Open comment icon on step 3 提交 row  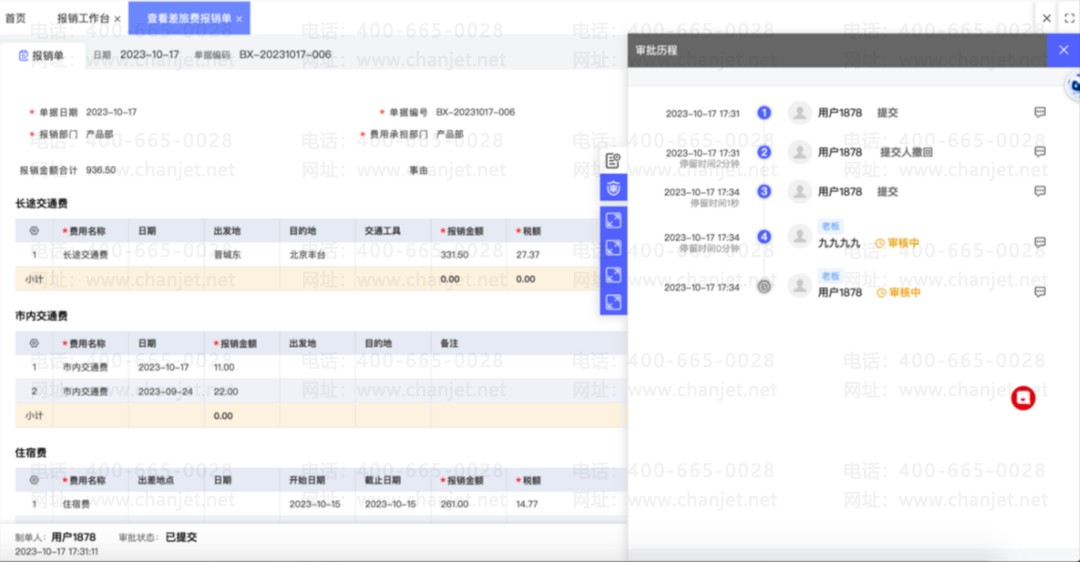pos(1040,191)
